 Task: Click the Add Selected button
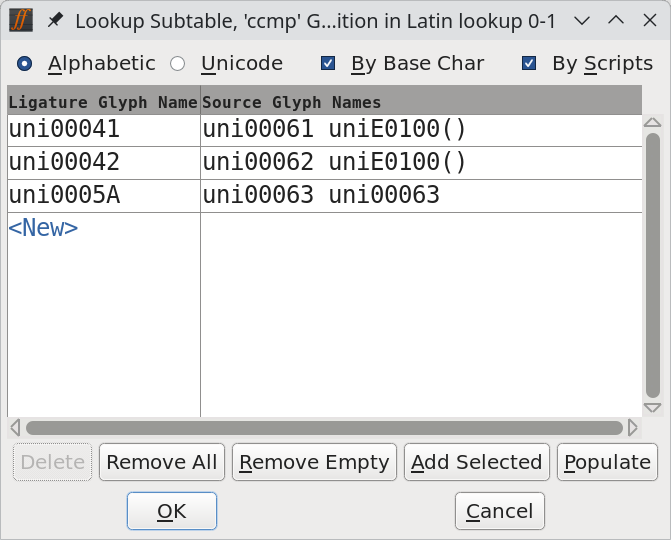click(x=477, y=462)
